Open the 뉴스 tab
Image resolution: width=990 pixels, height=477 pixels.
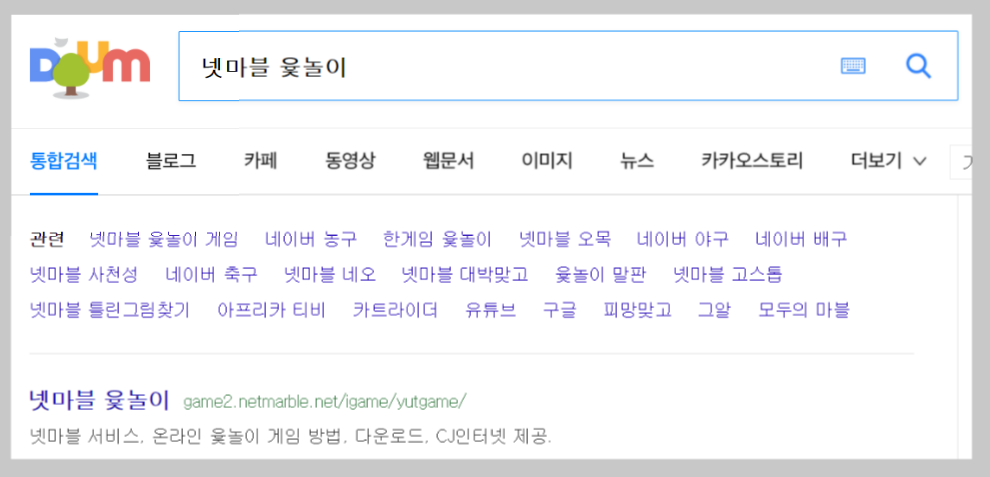pos(636,161)
